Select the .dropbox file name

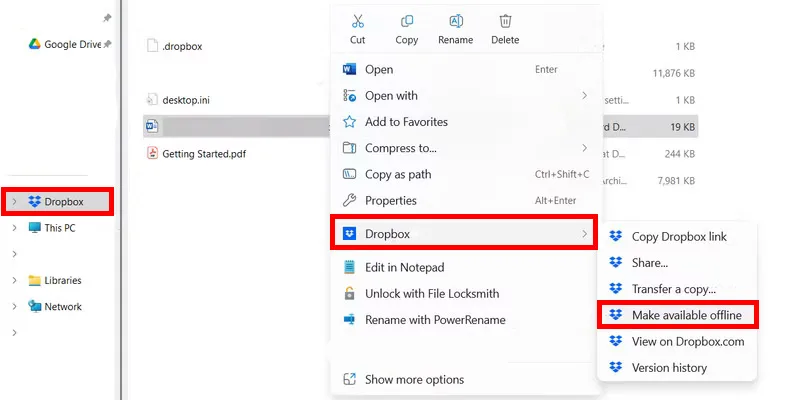coord(182,46)
